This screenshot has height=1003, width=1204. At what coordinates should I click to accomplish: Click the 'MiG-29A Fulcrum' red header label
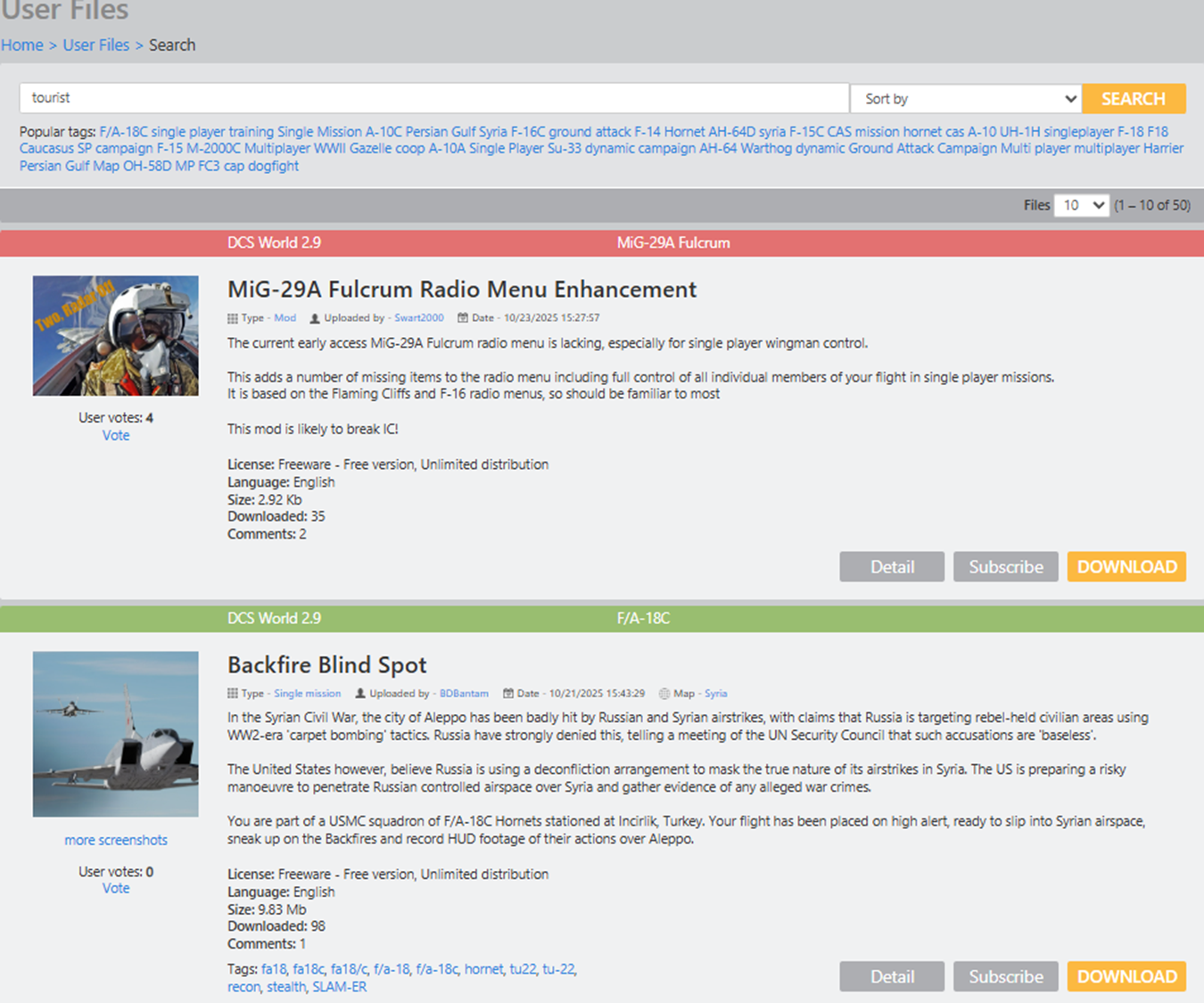[673, 243]
